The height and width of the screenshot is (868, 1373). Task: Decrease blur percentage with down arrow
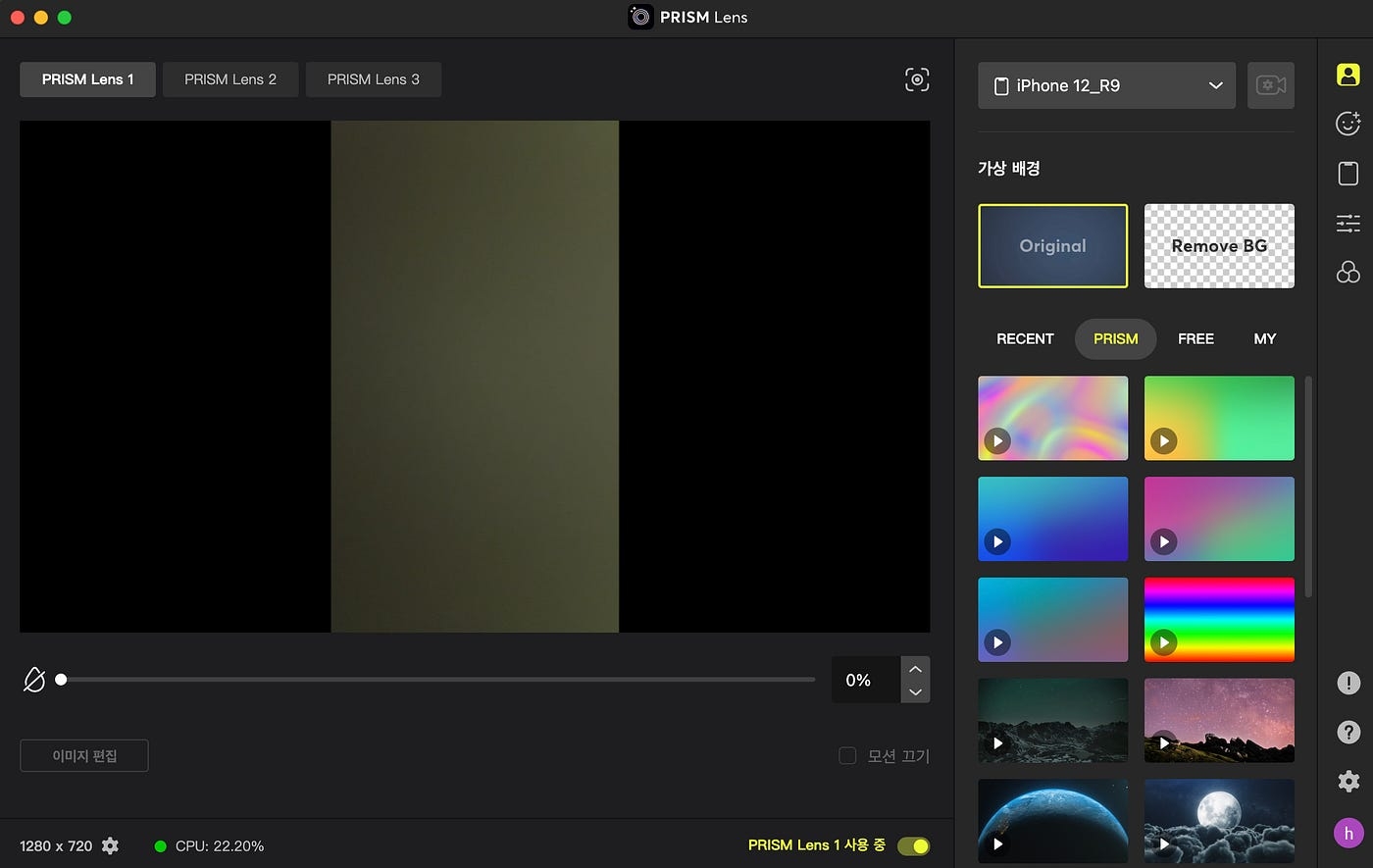(915, 691)
